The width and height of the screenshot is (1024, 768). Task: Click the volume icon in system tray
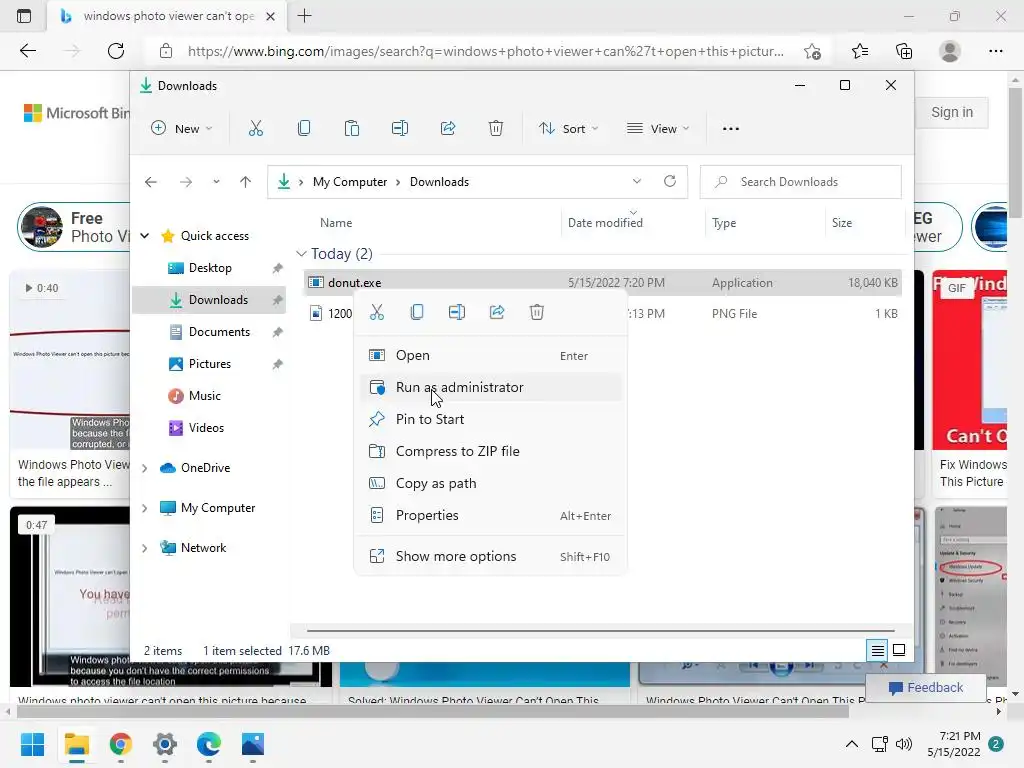tap(904, 744)
